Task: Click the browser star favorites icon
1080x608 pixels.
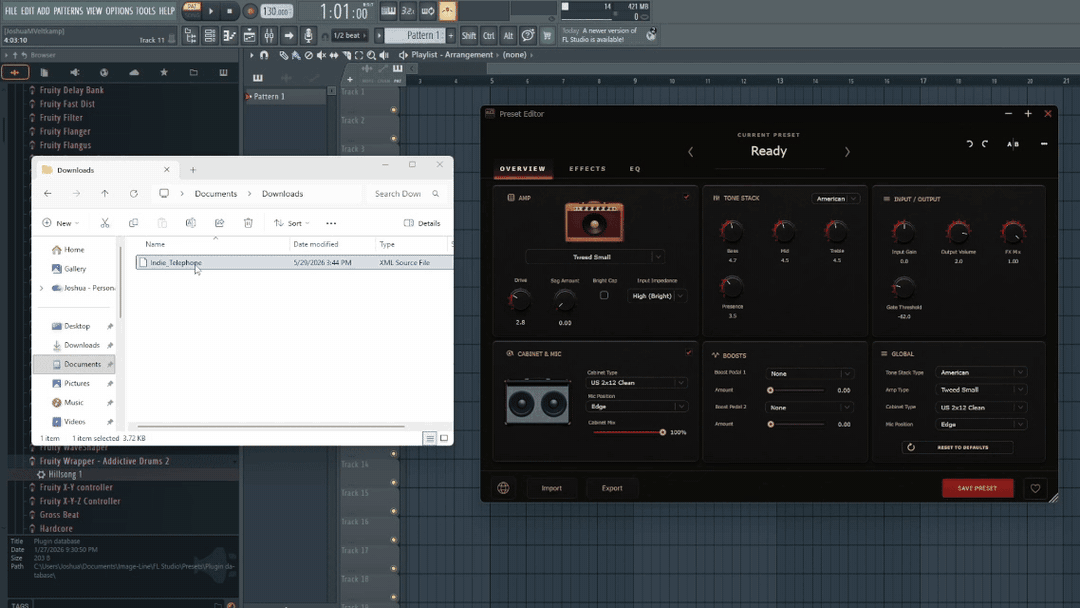Action: tap(164, 72)
